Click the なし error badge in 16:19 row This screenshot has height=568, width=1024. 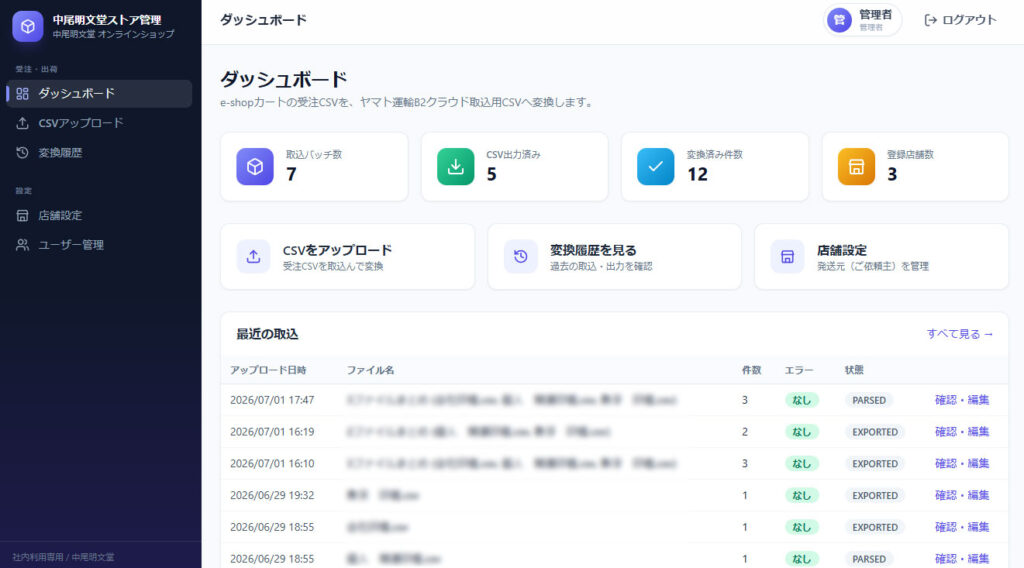tap(801, 432)
